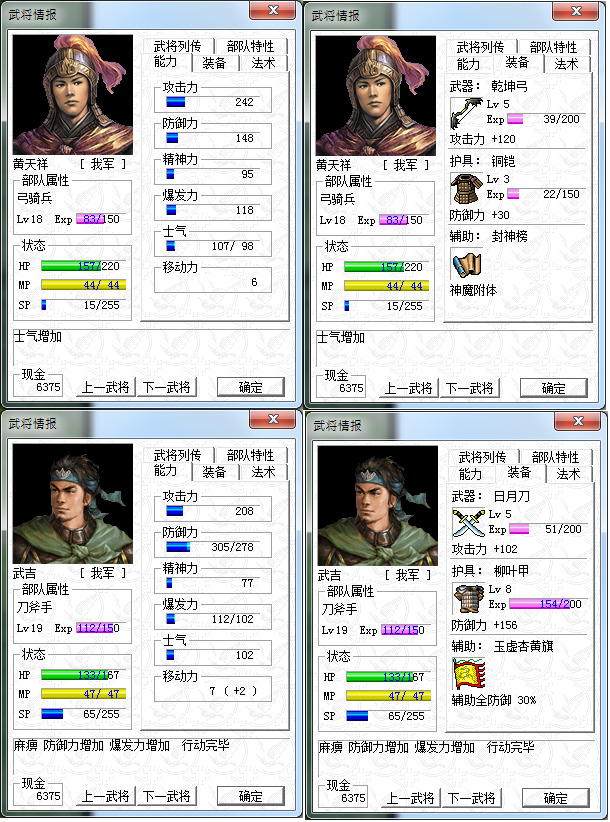Click the 玉虚杏黄旗 yellow flag icon
The height and width of the screenshot is (822, 610).
click(468, 674)
